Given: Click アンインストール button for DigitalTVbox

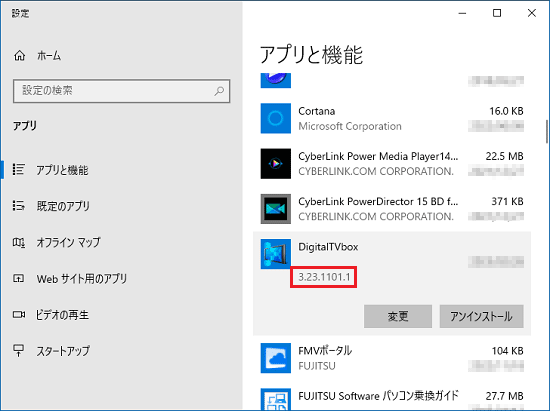Looking at the screenshot, I should (x=482, y=316).
